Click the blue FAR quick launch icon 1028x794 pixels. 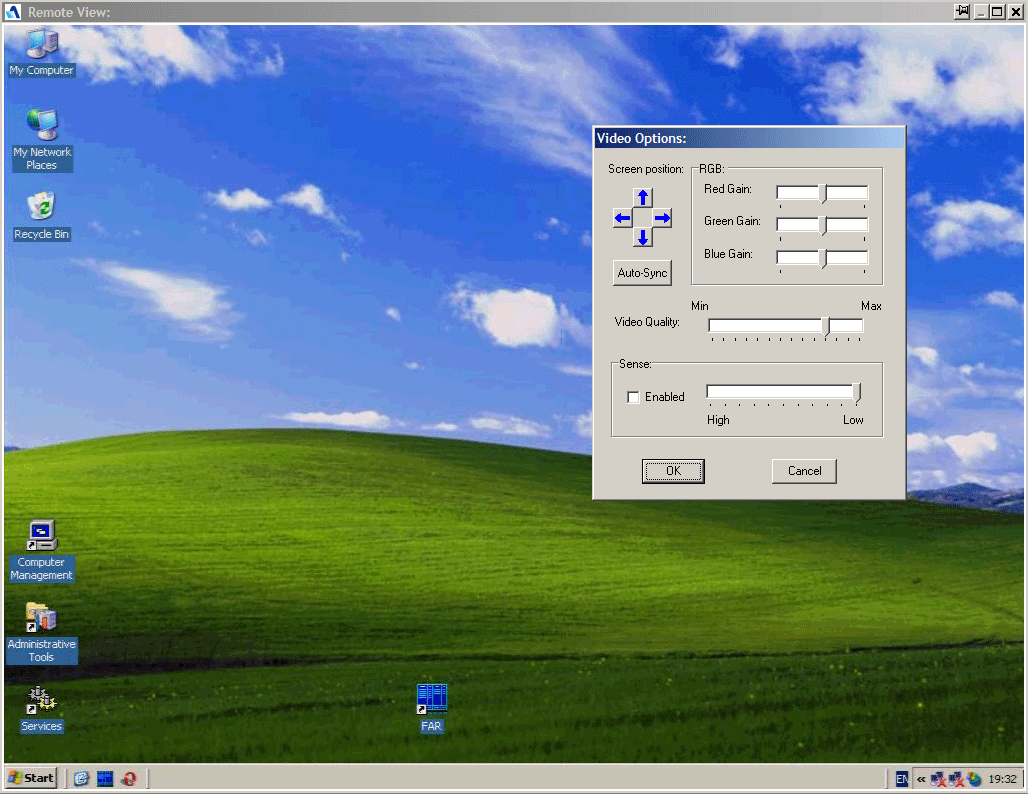[x=105, y=778]
